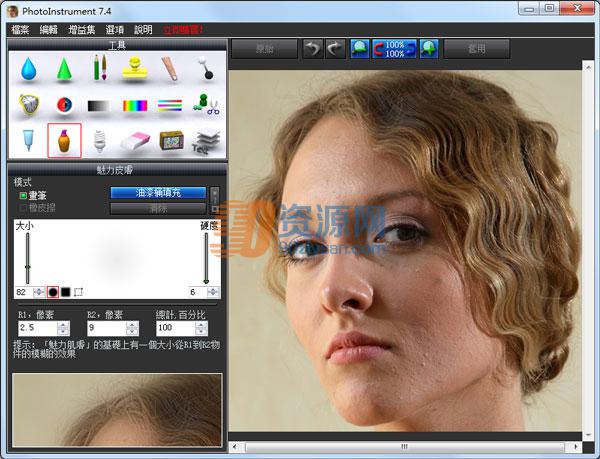Click the 油漆桶填充 fill button

coord(158,193)
